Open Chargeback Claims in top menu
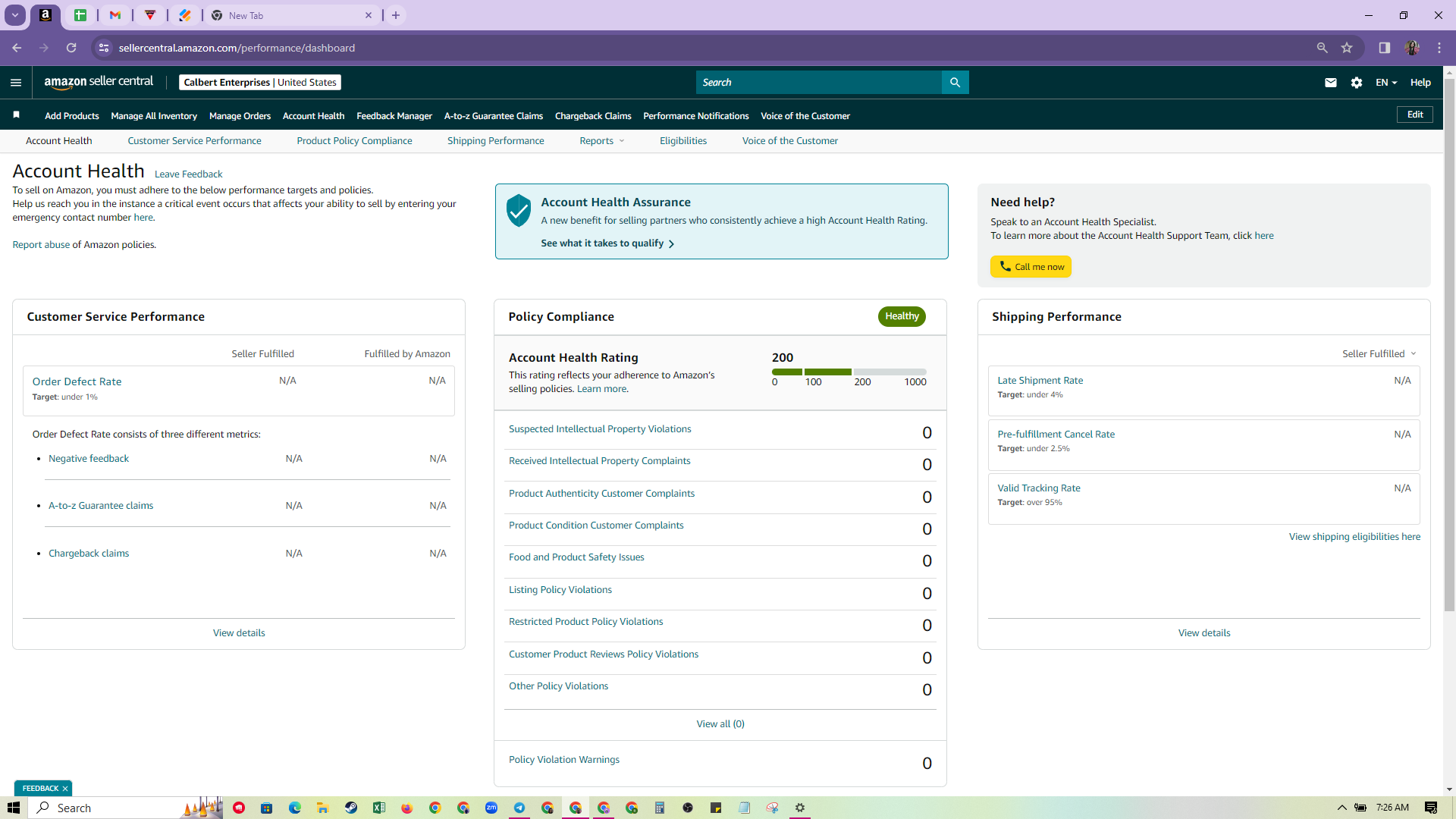This screenshot has height=819, width=1456. click(593, 116)
